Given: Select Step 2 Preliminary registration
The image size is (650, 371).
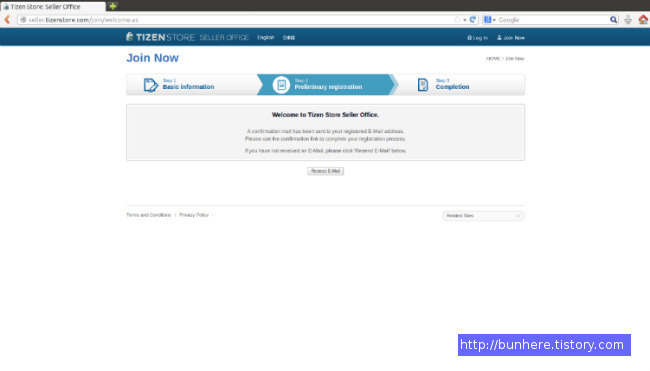Looking at the screenshot, I should pyautogui.click(x=328, y=84).
